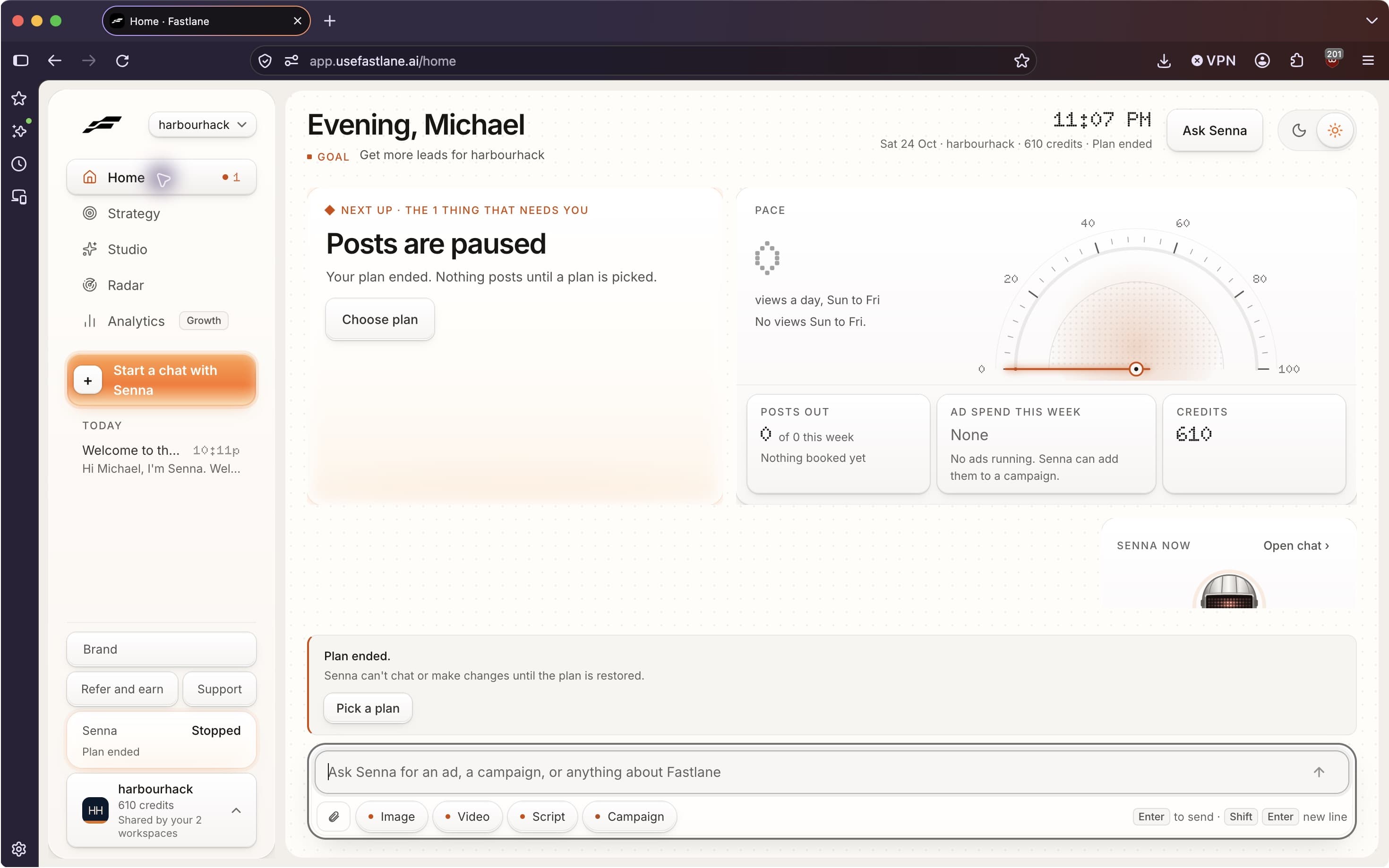This screenshot has height=868, width=1389.
Task: Follow the Open chat link
Action: [1296, 545]
